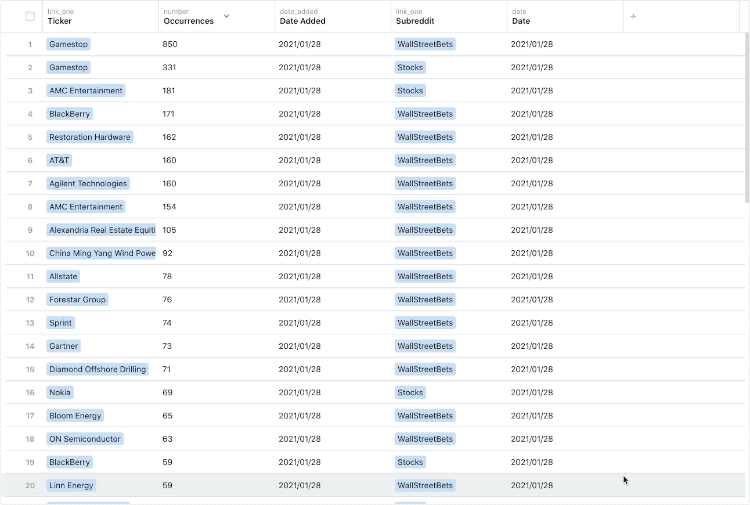
Task: Open Diamond Offshore Drilling ticker tag
Action: [x=98, y=369]
